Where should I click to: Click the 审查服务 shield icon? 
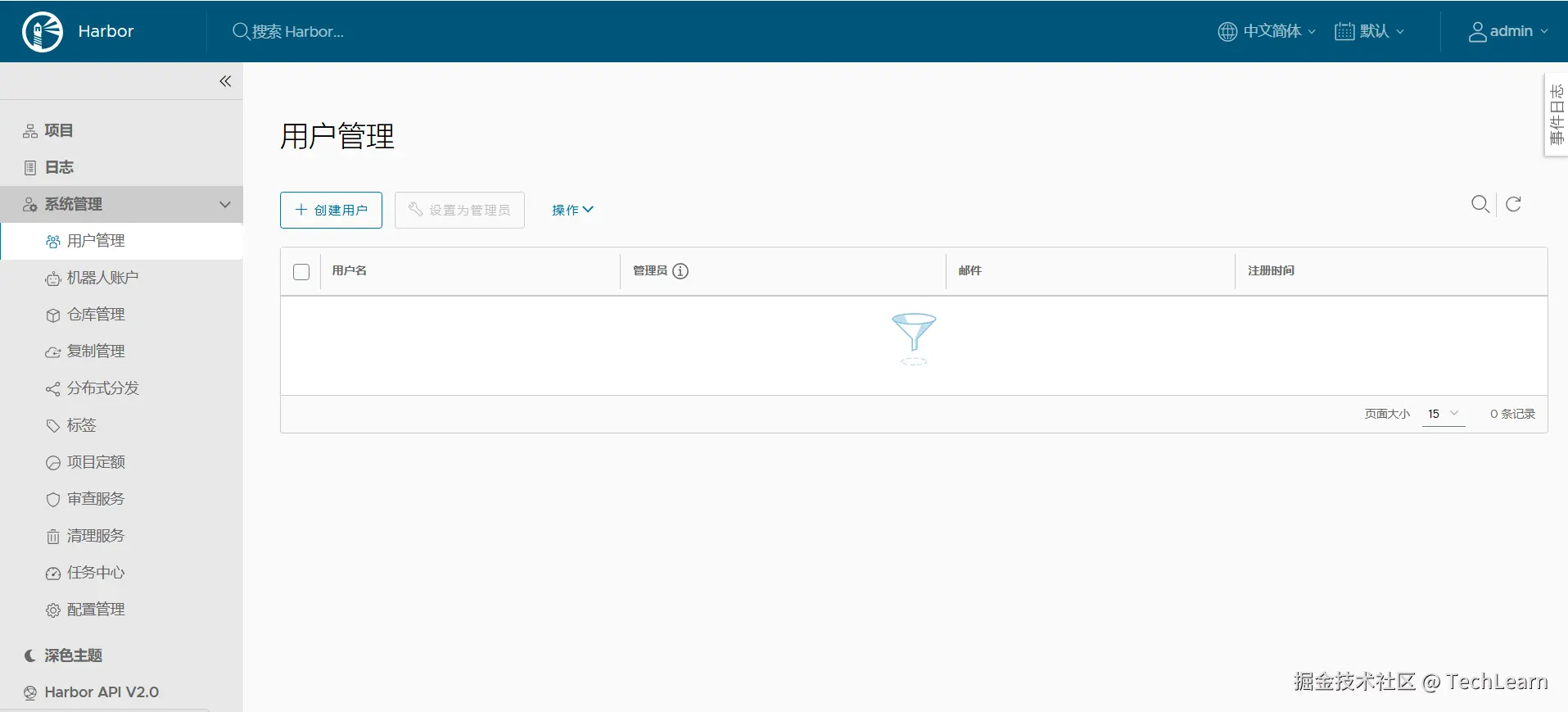(x=53, y=500)
